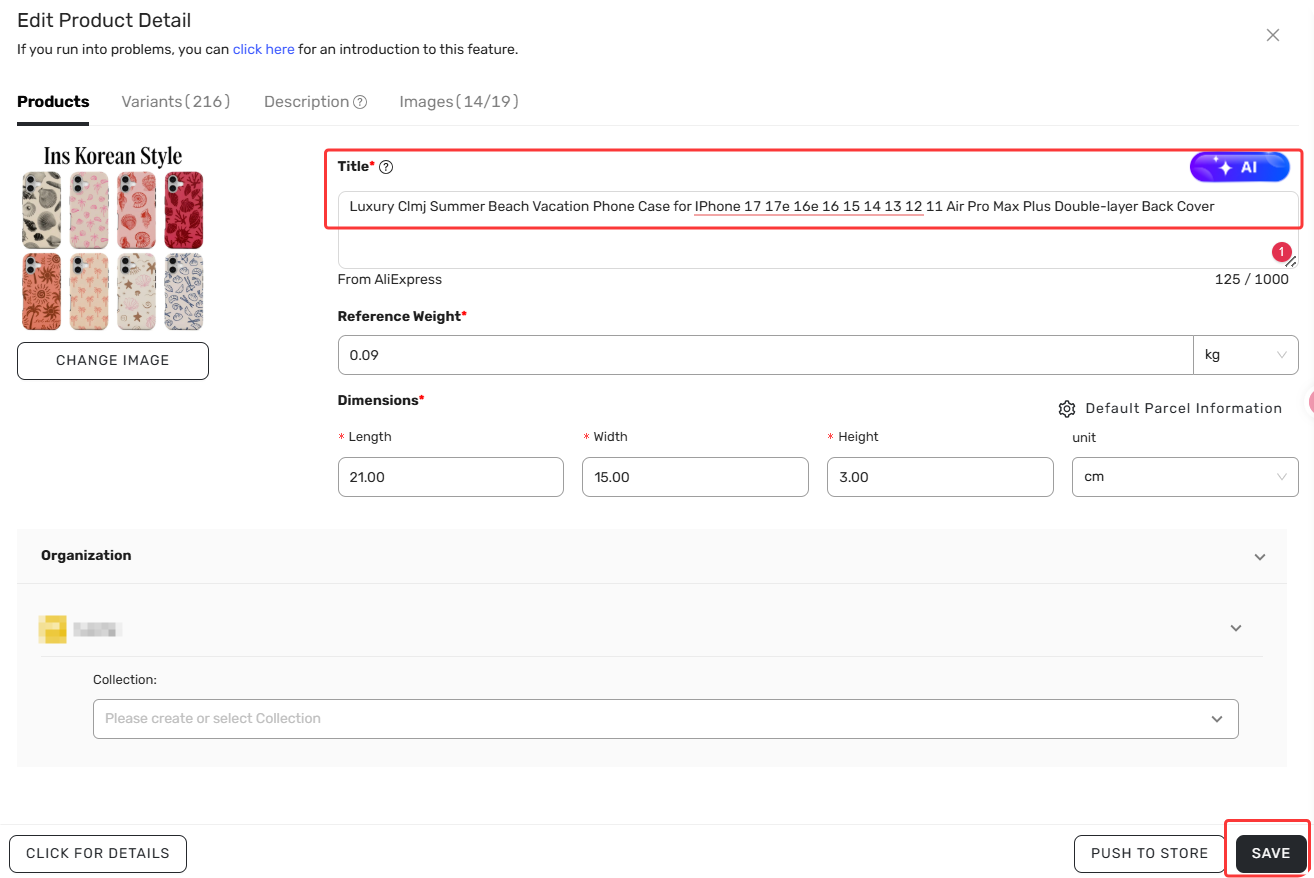Open the Description tab help icon
Screen dimensions: 1314x878
(360, 102)
